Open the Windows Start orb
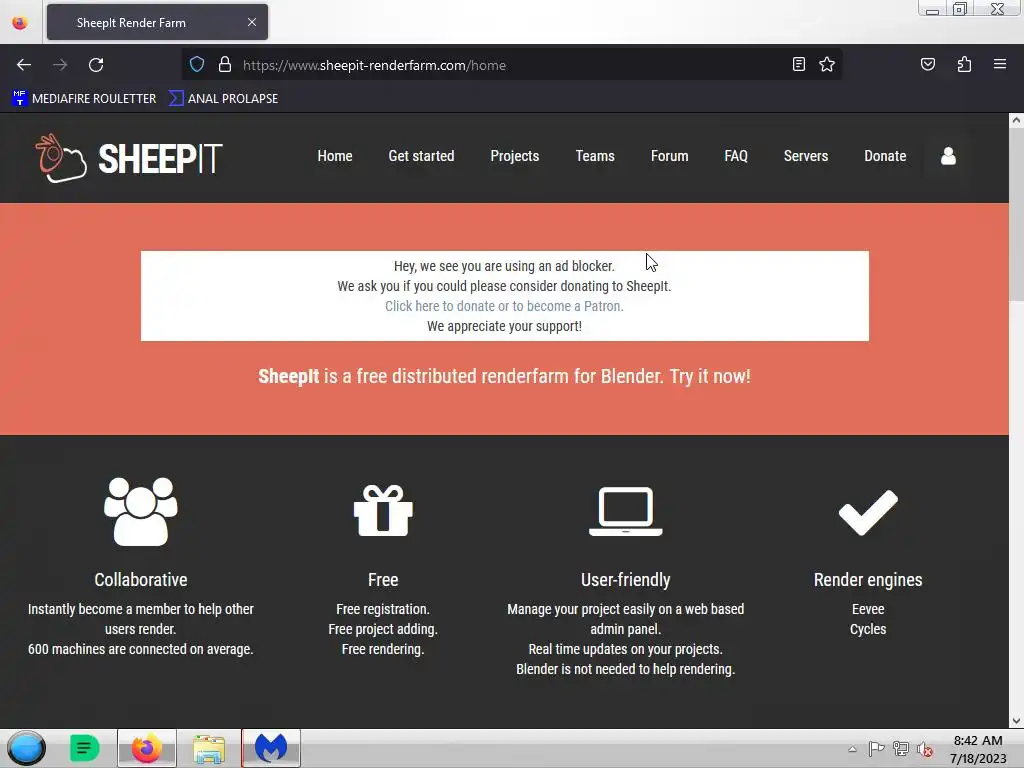Image resolution: width=1024 pixels, height=768 pixels. (26, 748)
